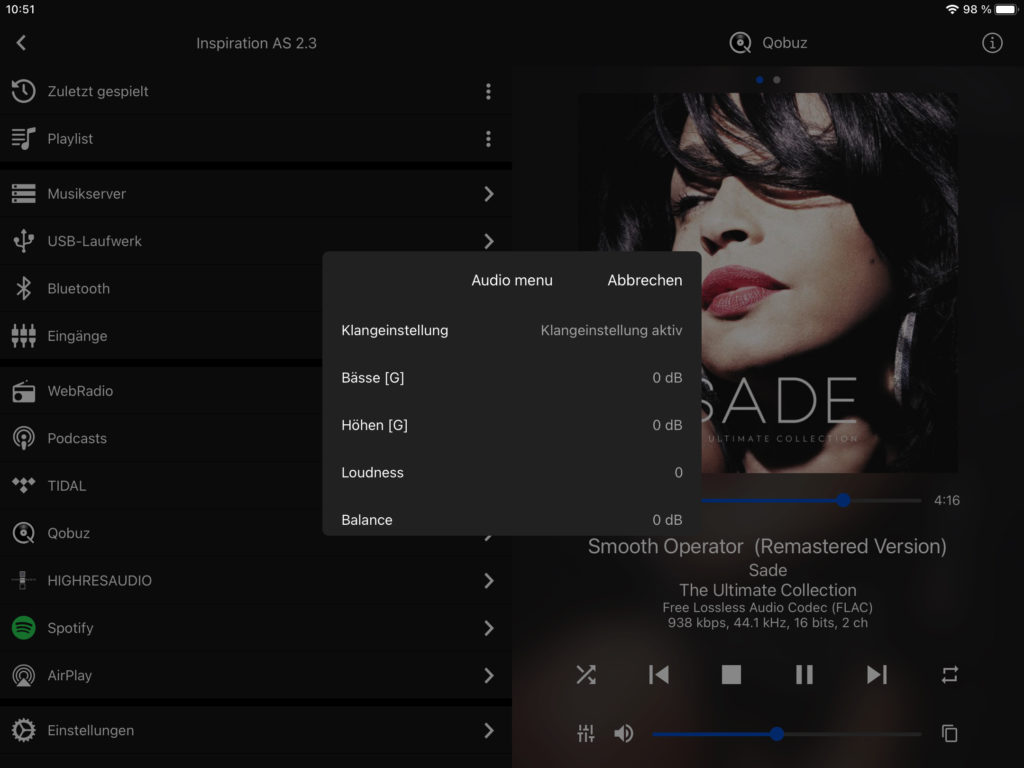Open the Podcasts icon
The width and height of the screenshot is (1024, 768).
(24, 438)
